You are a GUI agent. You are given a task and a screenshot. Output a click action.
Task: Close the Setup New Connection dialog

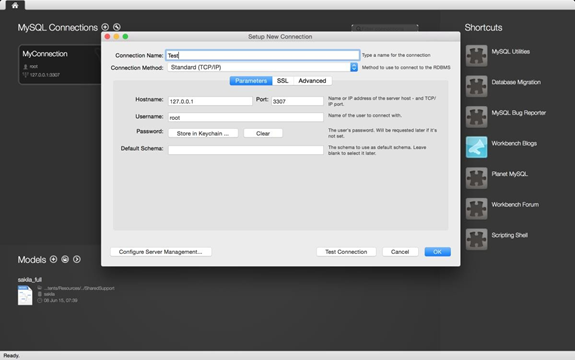107,36
